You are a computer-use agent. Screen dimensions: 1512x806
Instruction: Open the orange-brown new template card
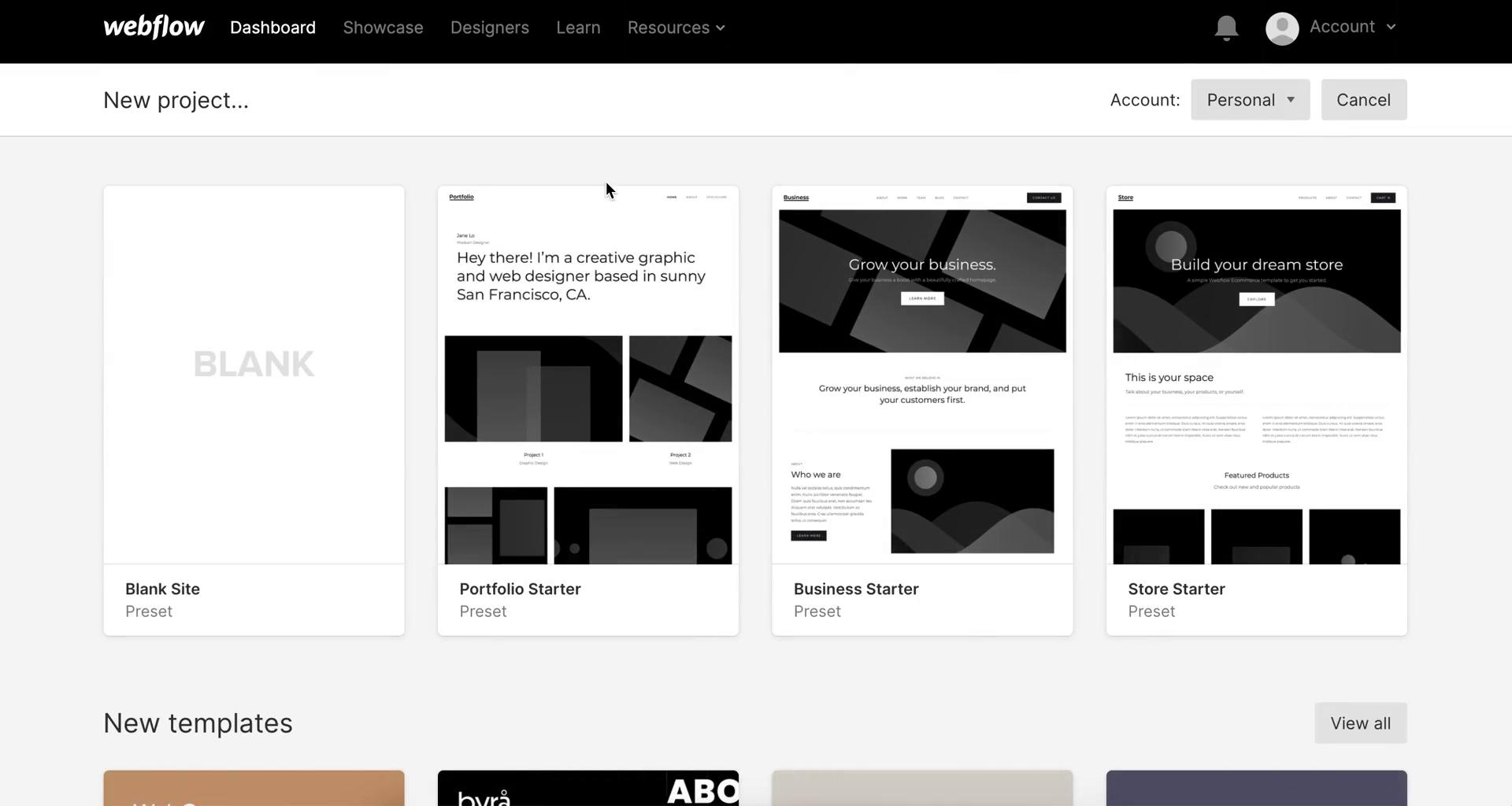coord(254,788)
